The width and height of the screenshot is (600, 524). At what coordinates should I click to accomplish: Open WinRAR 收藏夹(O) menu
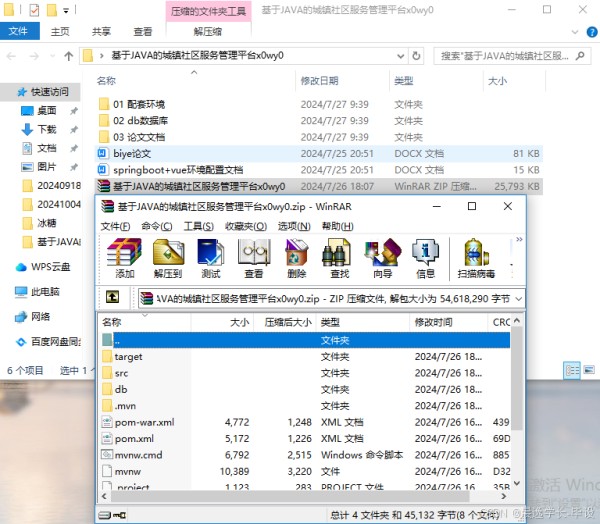coord(246,226)
